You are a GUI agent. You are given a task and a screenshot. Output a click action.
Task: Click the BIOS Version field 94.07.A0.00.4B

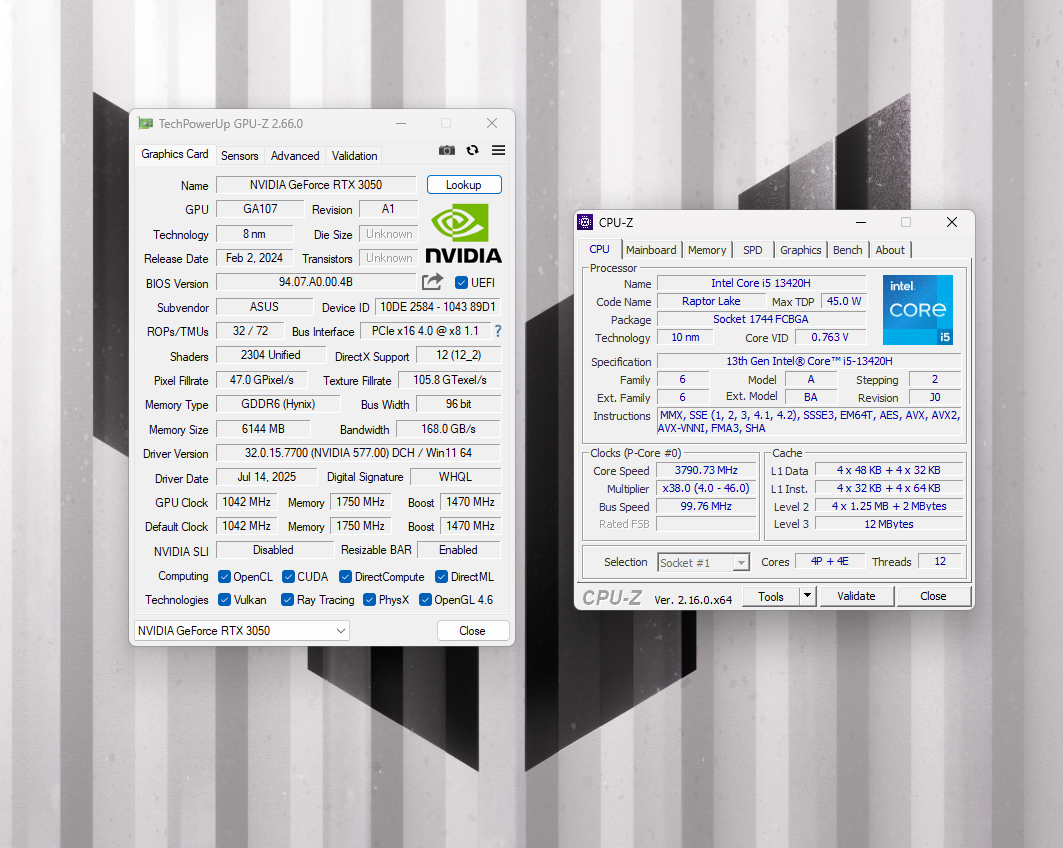pyautogui.click(x=316, y=282)
